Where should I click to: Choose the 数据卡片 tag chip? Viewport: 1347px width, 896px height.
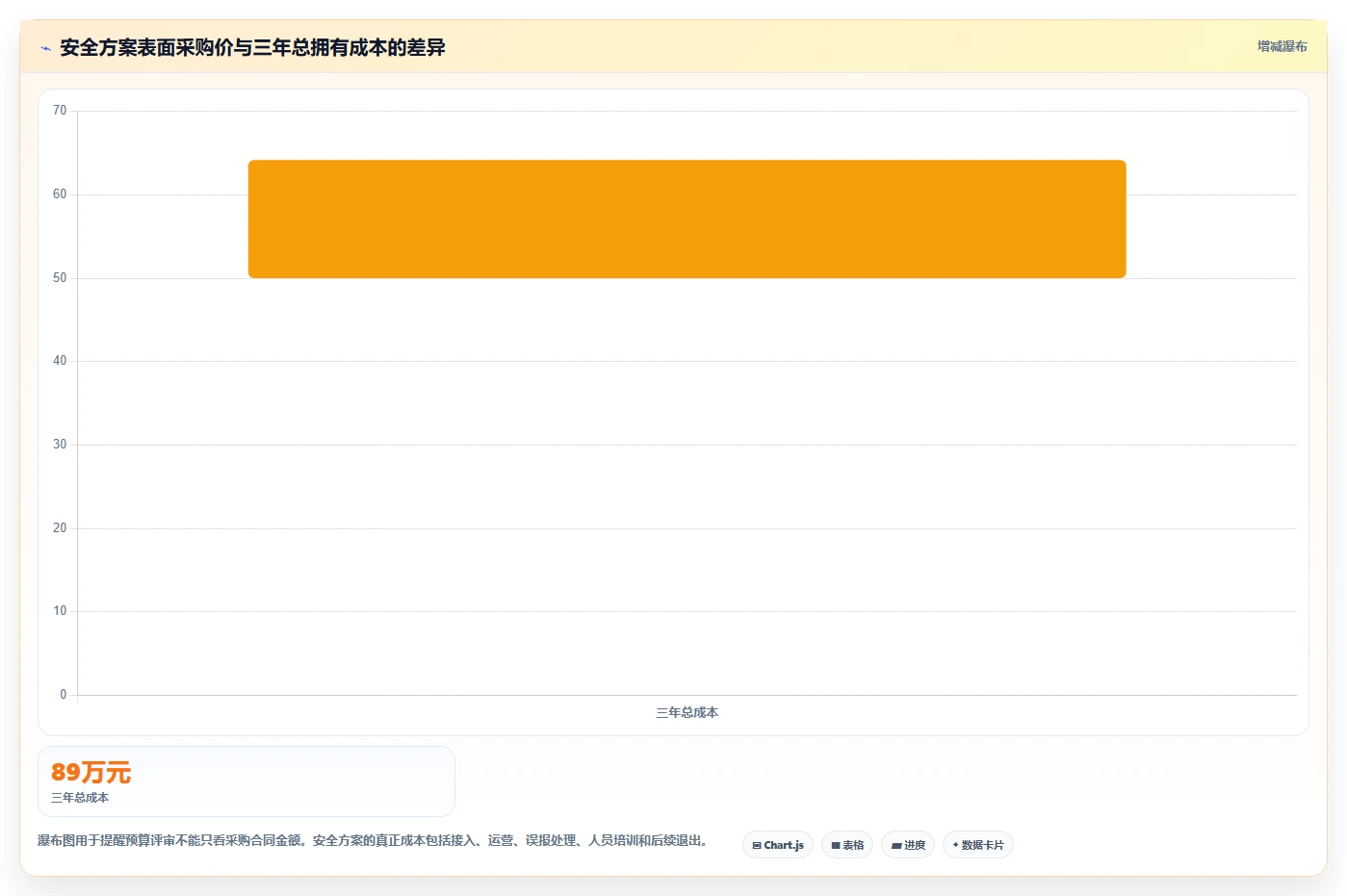(978, 845)
